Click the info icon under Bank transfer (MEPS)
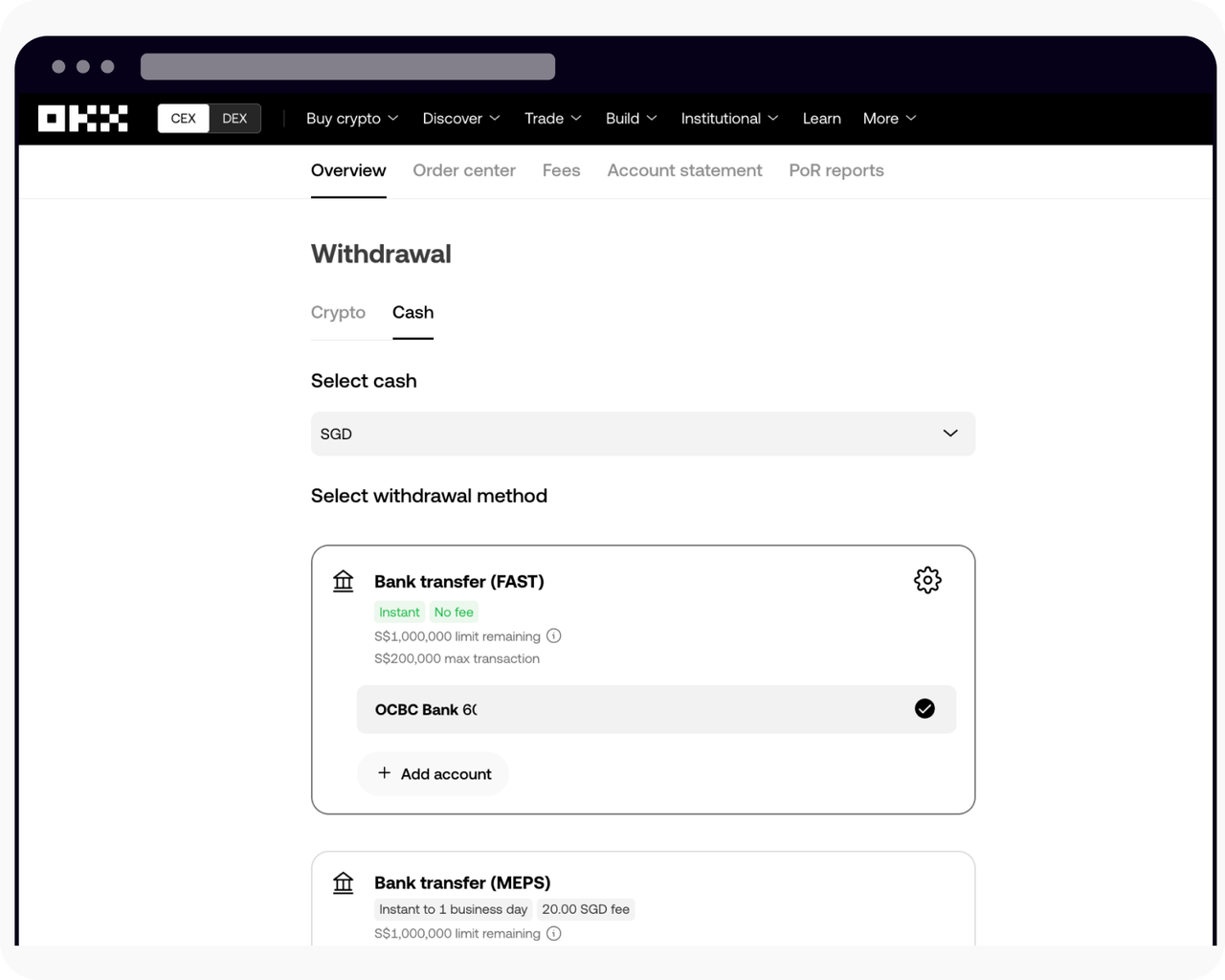Viewport: 1225px width, 980px height. 554,933
